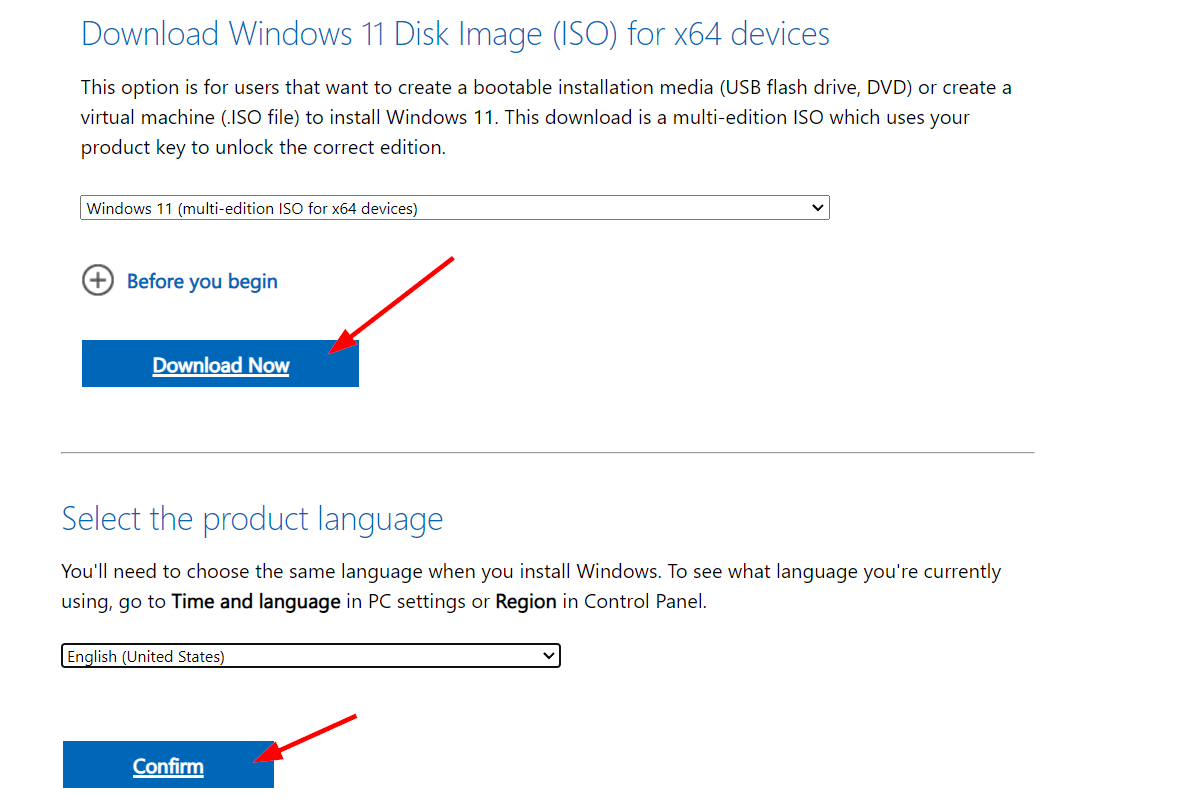1179x809 pixels.
Task: Click the Download Windows 11 Disk Image heading
Action: 455,34
